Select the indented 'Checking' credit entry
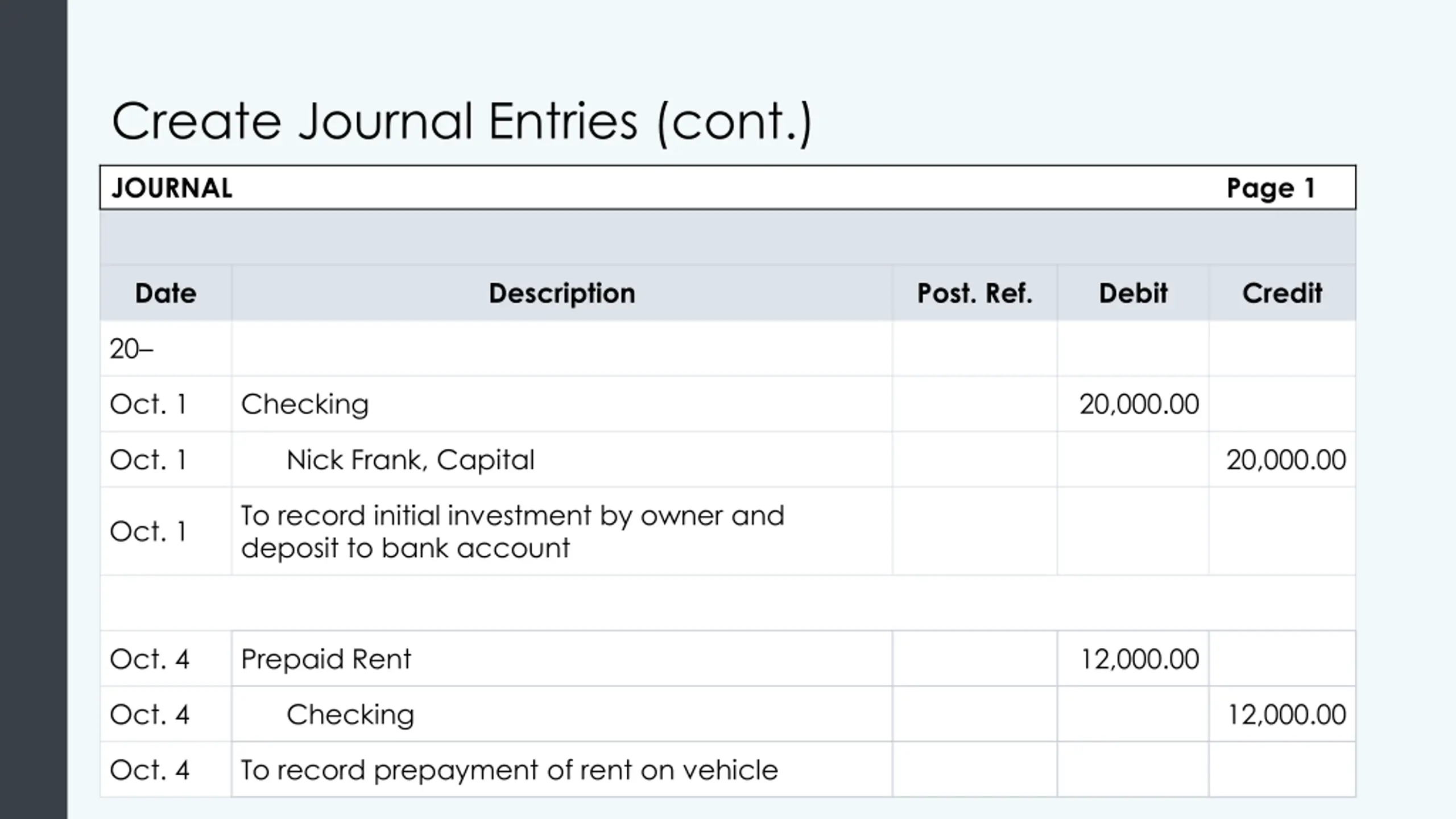The height and width of the screenshot is (819, 1456). pos(350,715)
